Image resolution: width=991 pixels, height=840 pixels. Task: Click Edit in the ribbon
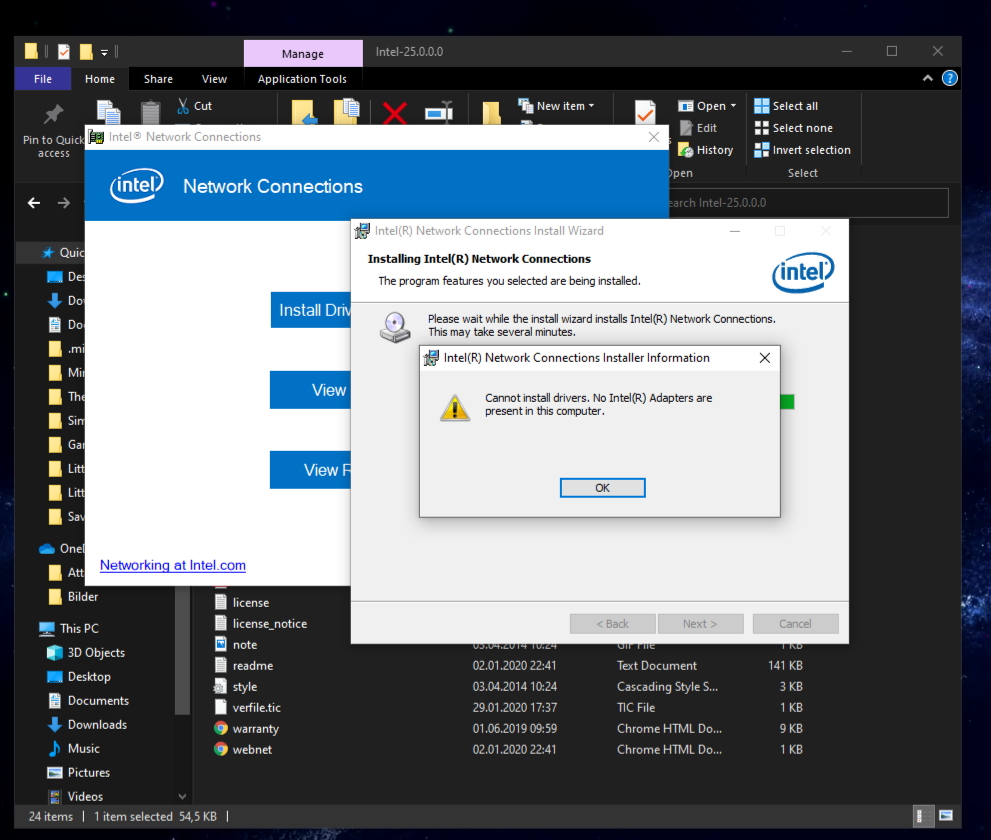[698, 128]
